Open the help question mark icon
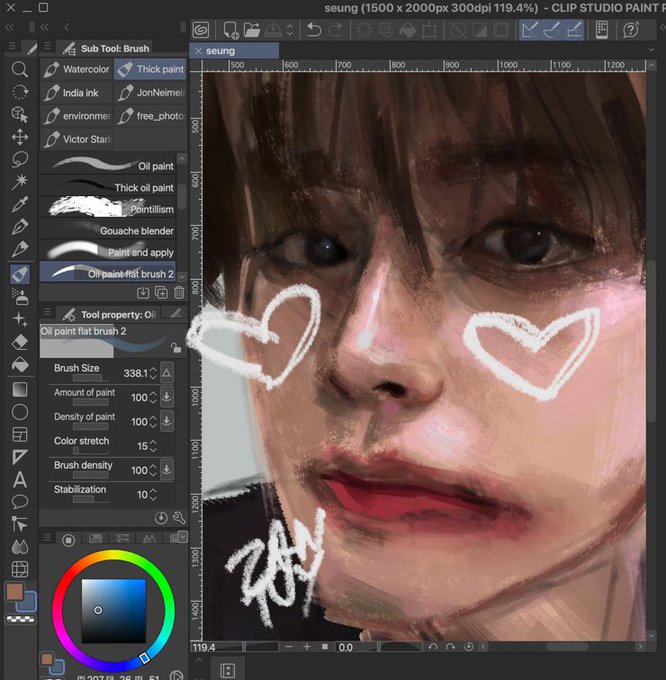Image resolution: width=666 pixels, height=680 pixels. (x=630, y=30)
